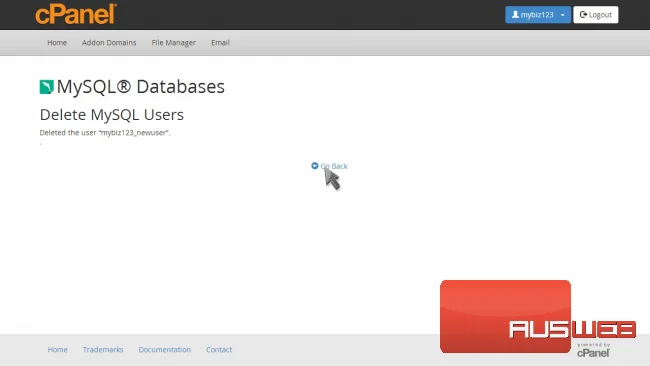650x366 pixels.
Task: Open the mybiz123 user account menu
Action: [538, 15]
